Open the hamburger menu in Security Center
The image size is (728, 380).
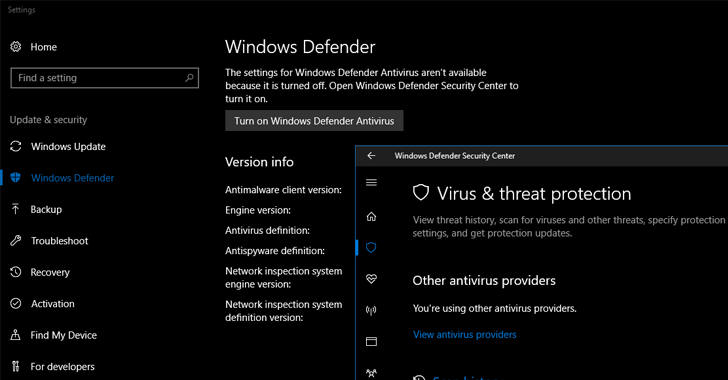[x=371, y=183]
